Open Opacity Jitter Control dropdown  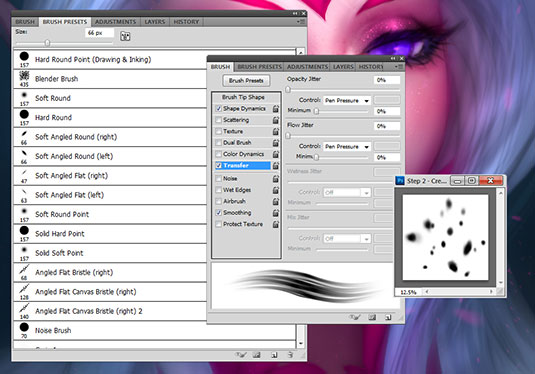pos(347,100)
